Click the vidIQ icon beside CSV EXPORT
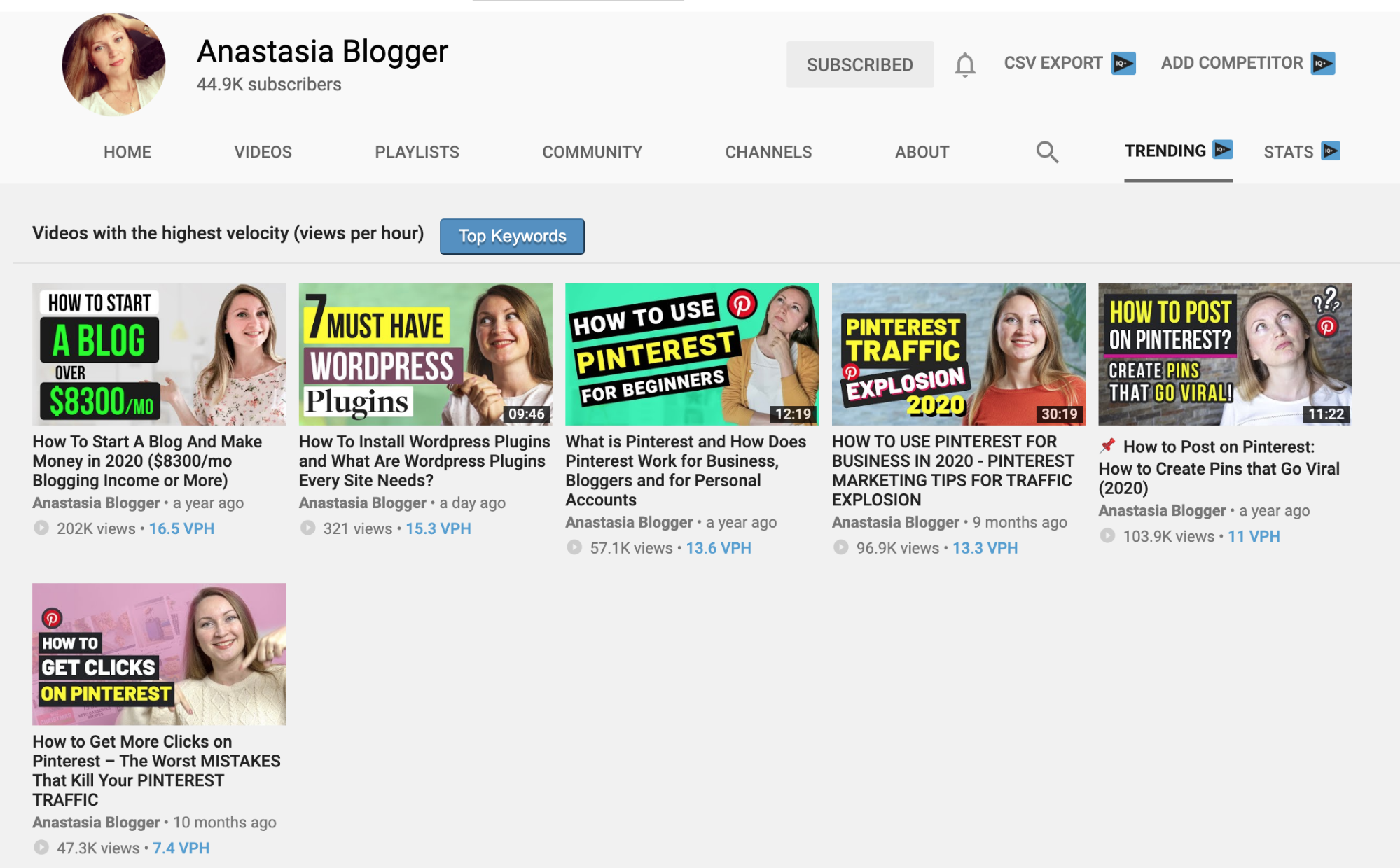This screenshot has height=868, width=1400. click(x=1124, y=63)
